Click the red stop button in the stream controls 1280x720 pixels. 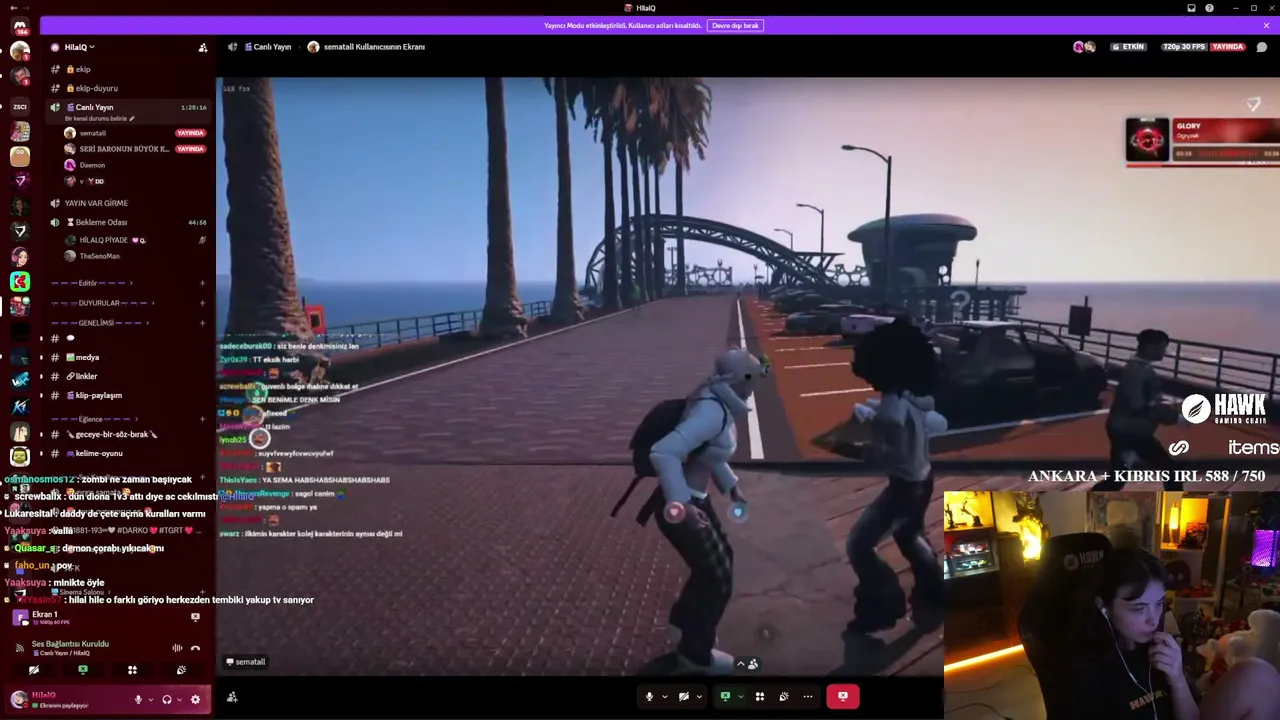843,696
